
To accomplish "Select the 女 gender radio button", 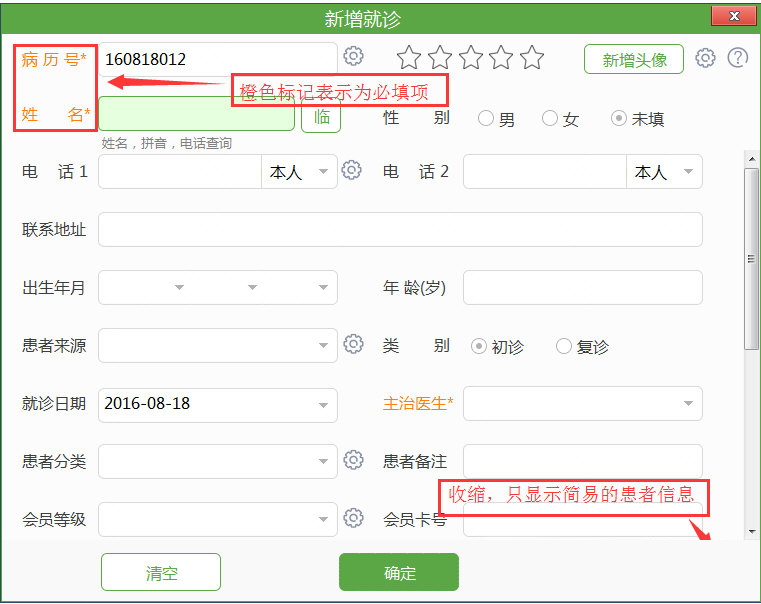I will (550, 119).
